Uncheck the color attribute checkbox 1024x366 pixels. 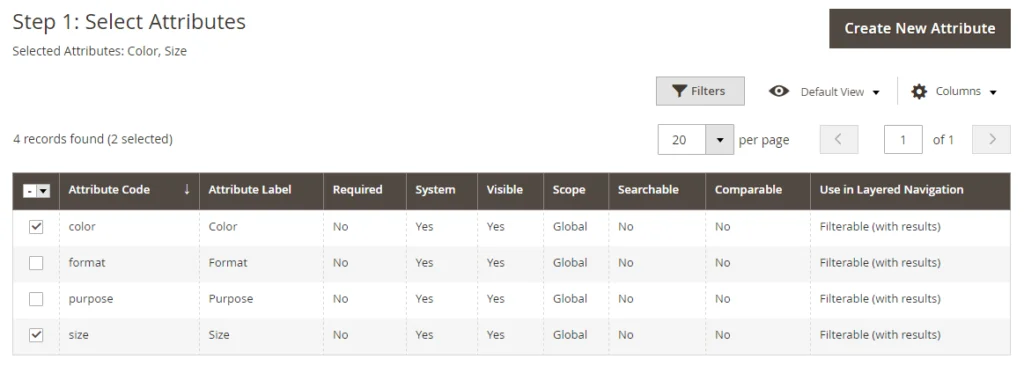tap(37, 227)
